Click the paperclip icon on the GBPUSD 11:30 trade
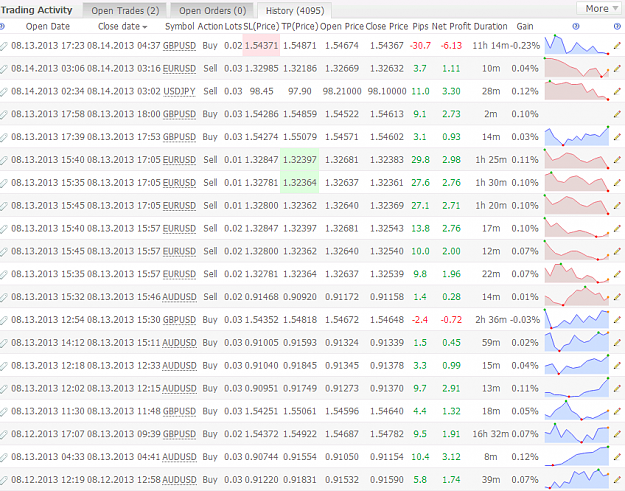 click(4, 412)
